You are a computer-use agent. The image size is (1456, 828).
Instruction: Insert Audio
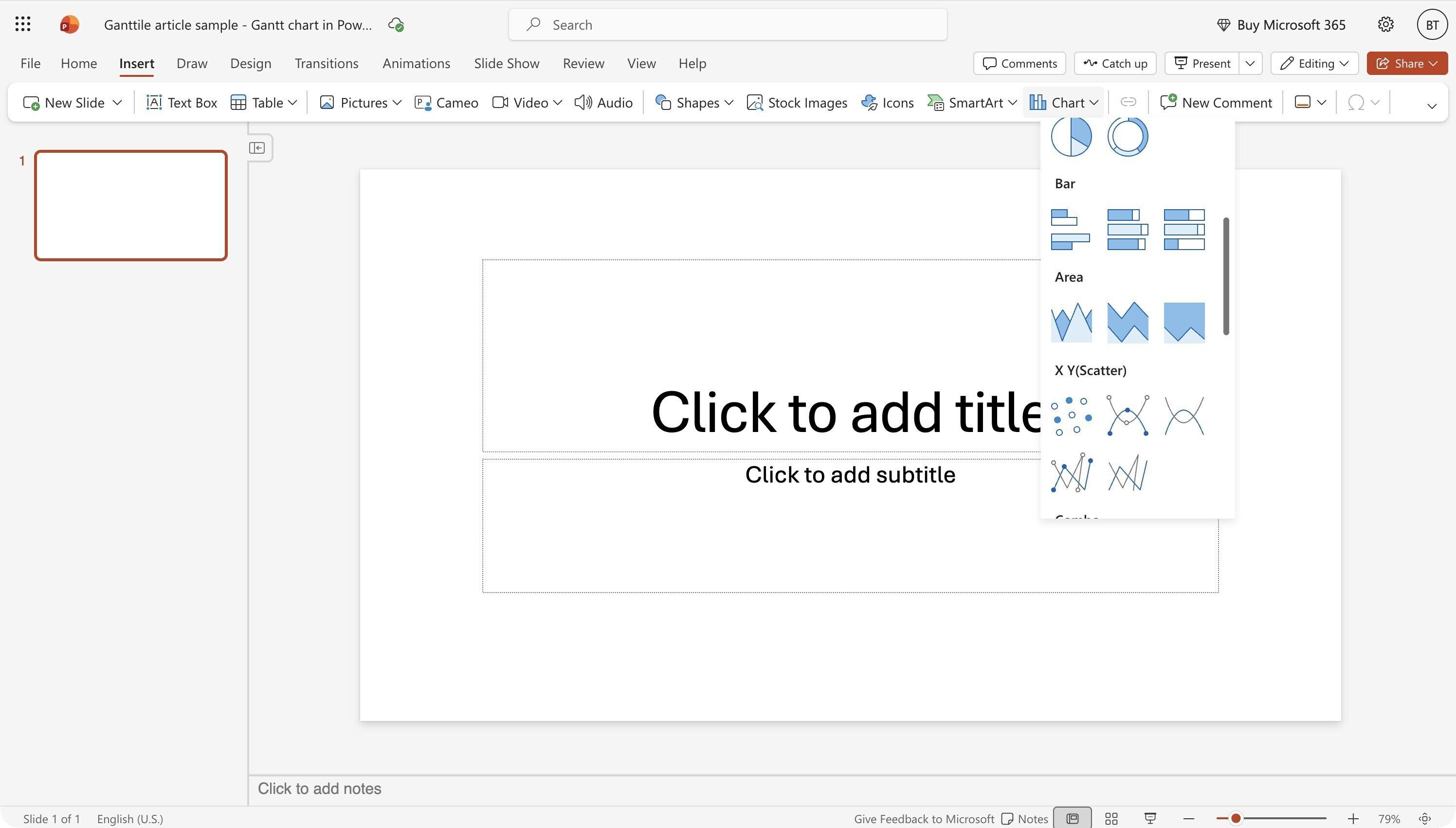pos(603,102)
